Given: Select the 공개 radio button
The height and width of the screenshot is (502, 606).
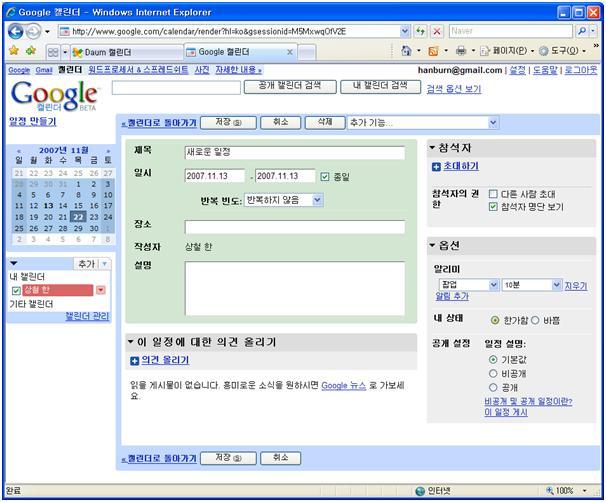Looking at the screenshot, I should point(493,387).
